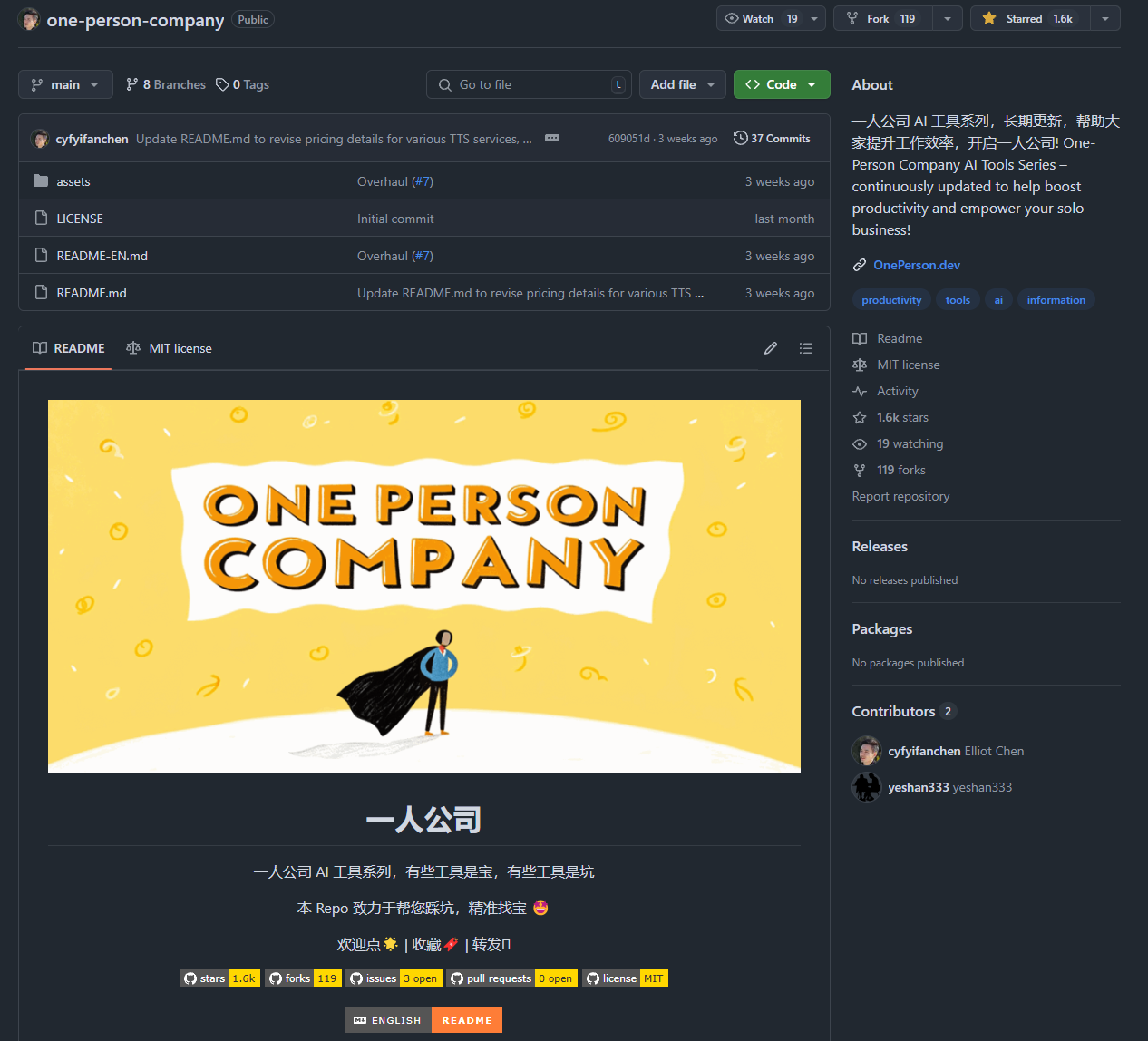This screenshot has width=1148, height=1041.
Task: Select the README tab
Action: [69, 348]
